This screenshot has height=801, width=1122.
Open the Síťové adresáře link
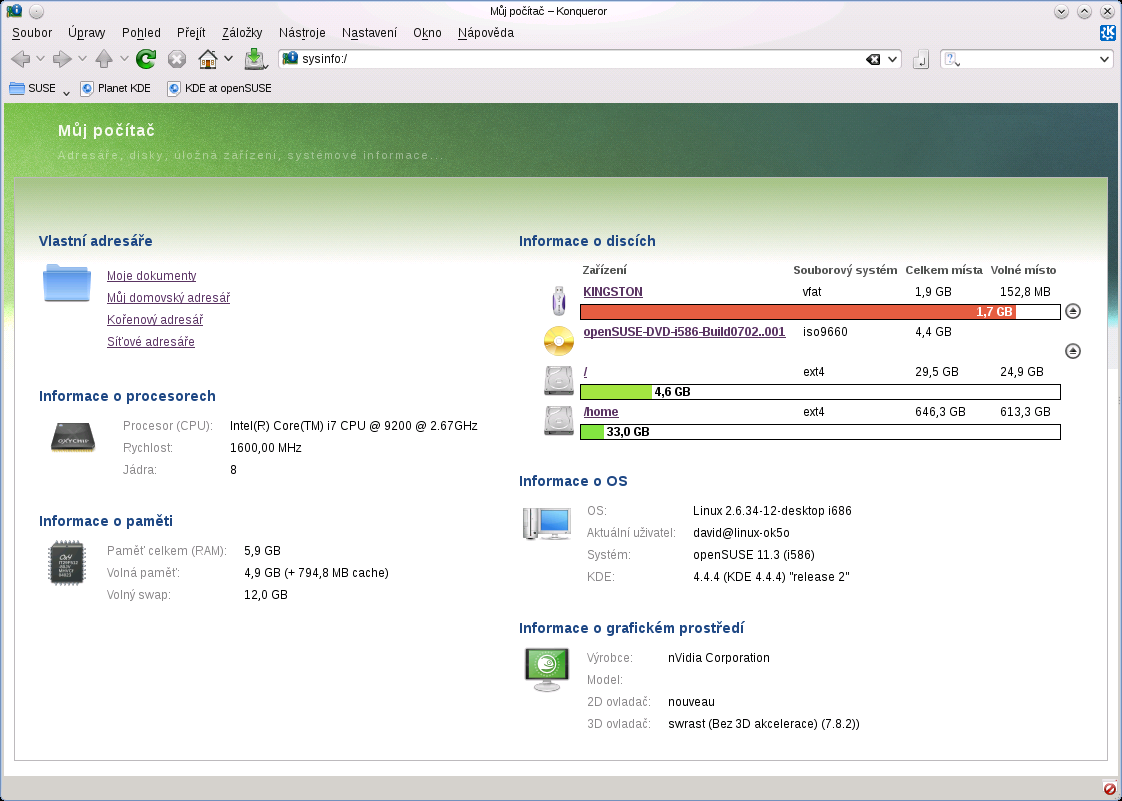[x=151, y=342]
